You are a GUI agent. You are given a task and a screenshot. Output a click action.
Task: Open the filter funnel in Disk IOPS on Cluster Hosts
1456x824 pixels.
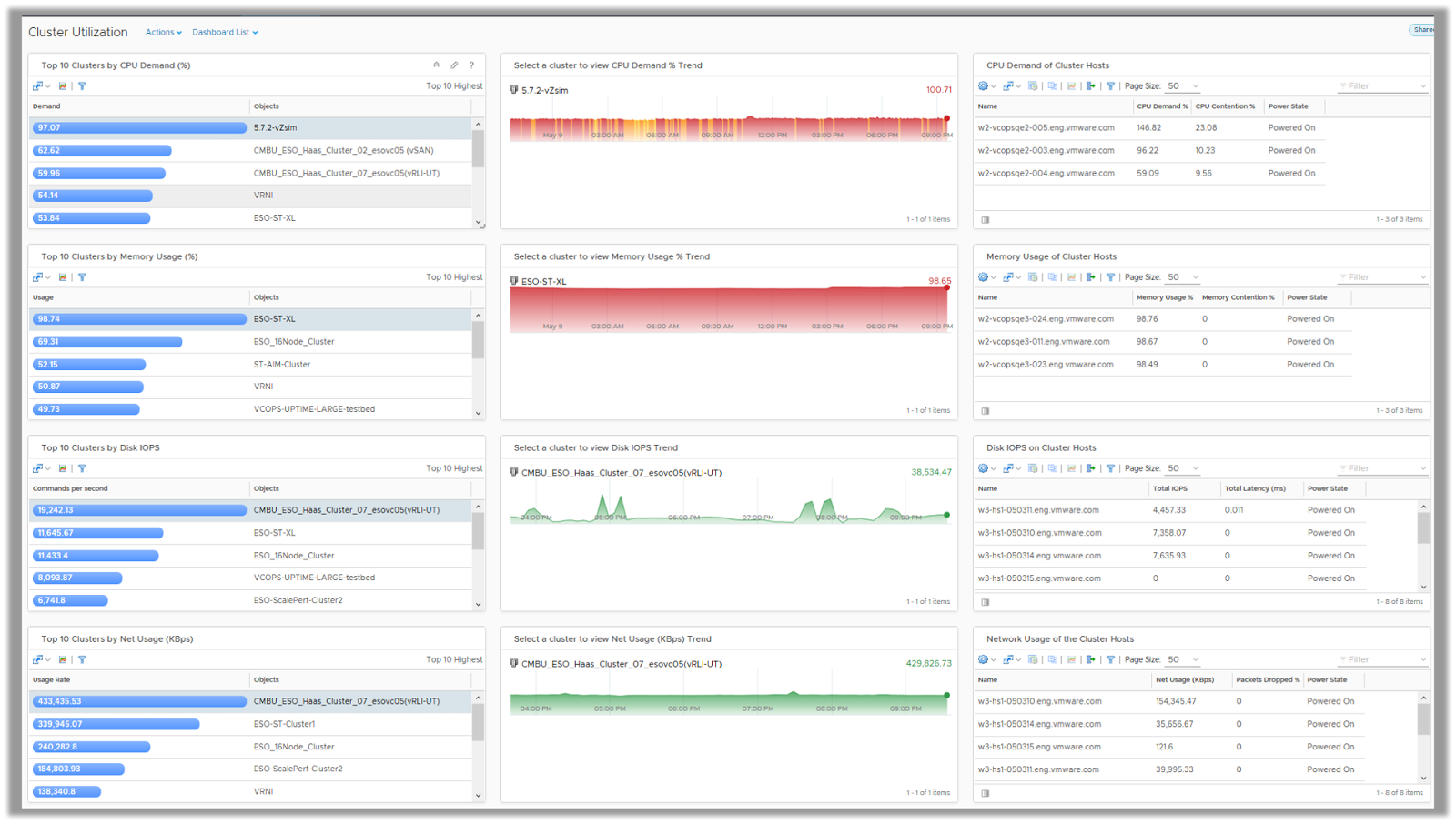pos(1111,467)
